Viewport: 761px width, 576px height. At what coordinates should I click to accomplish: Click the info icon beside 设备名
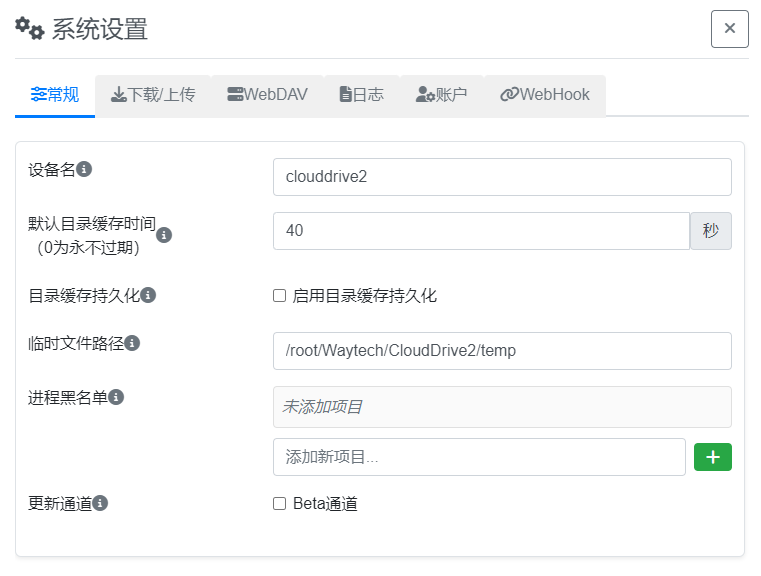pyautogui.click(x=84, y=169)
